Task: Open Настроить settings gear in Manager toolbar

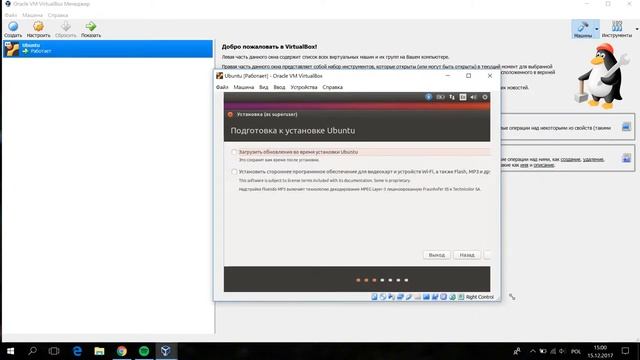Action: tap(38, 29)
